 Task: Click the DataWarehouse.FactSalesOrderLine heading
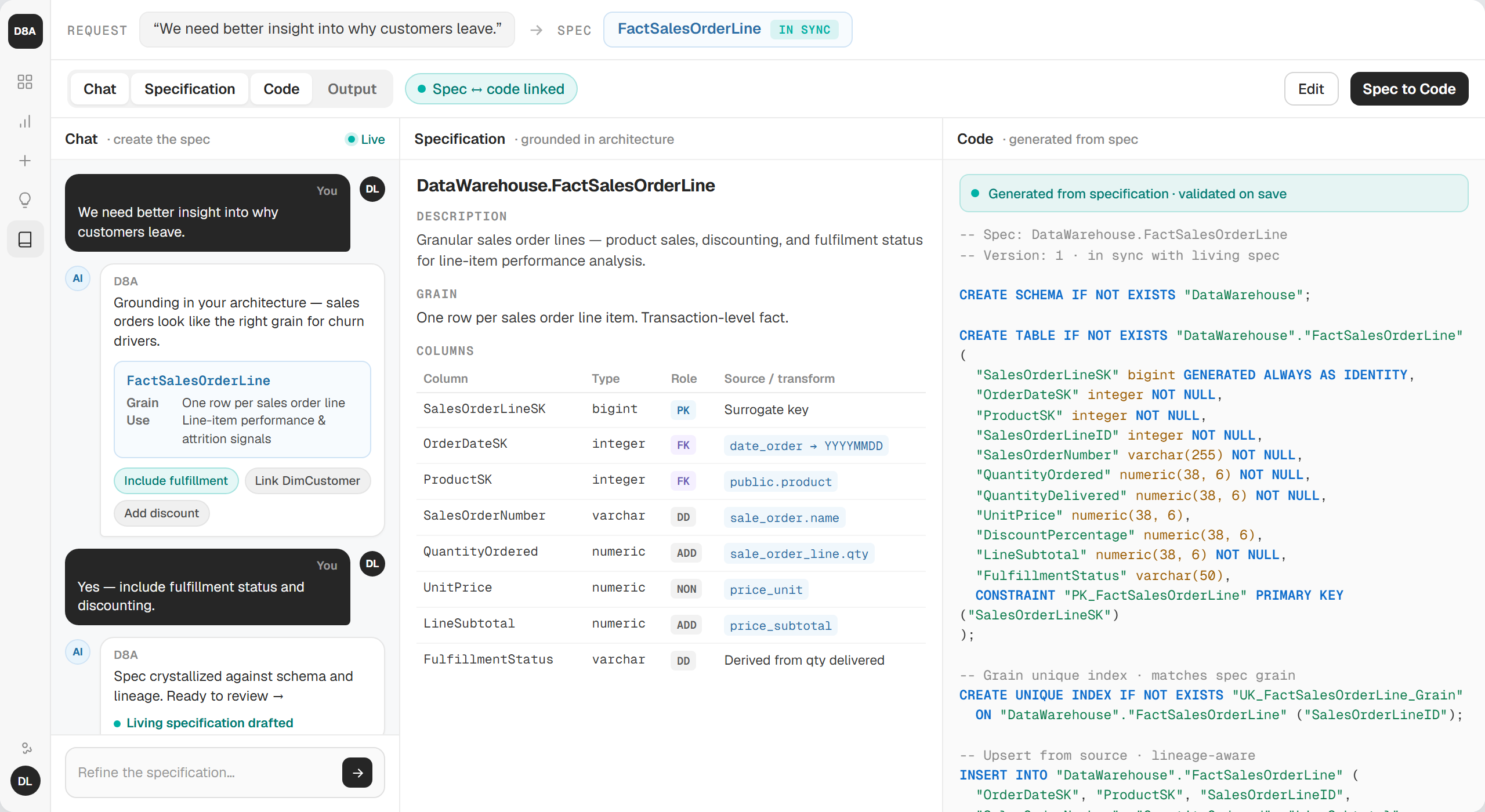pos(566,186)
